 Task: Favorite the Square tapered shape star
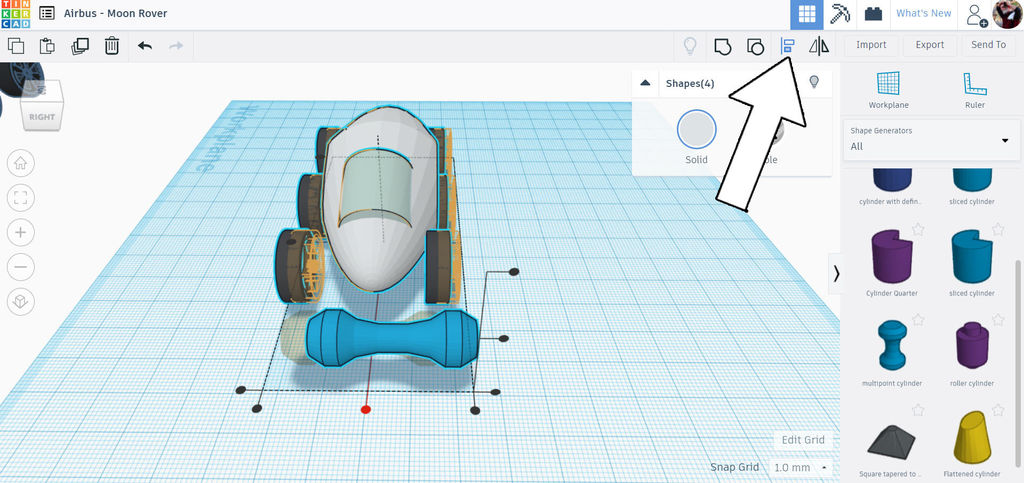coord(918,409)
